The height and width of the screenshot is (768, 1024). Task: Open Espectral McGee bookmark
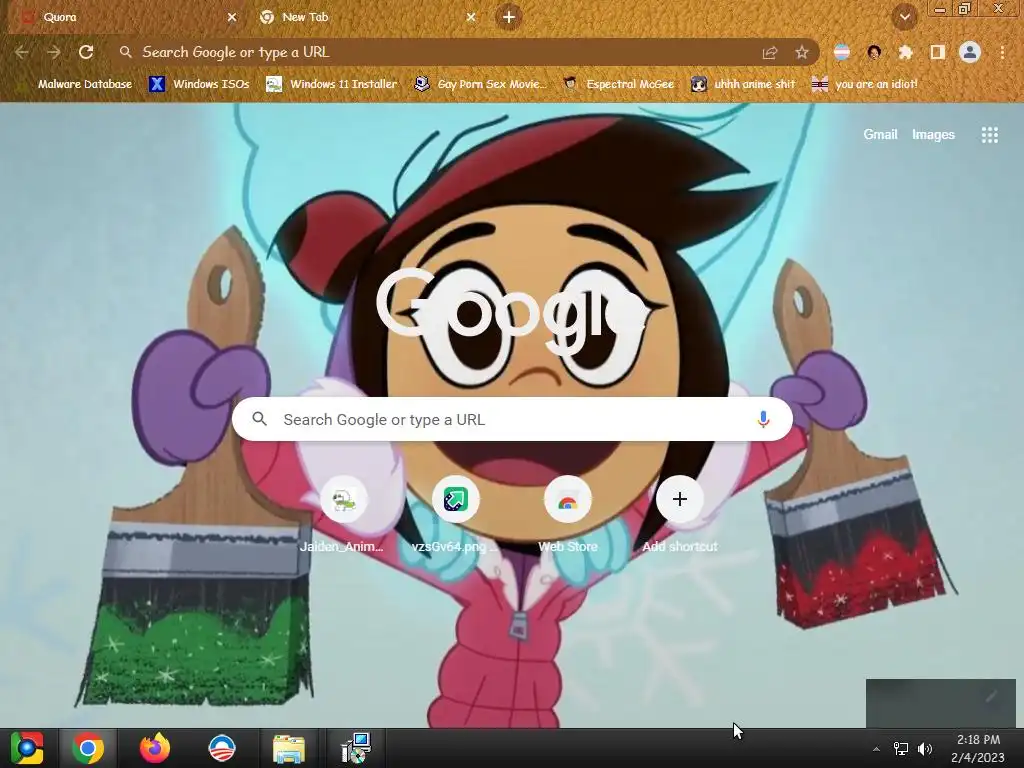619,84
